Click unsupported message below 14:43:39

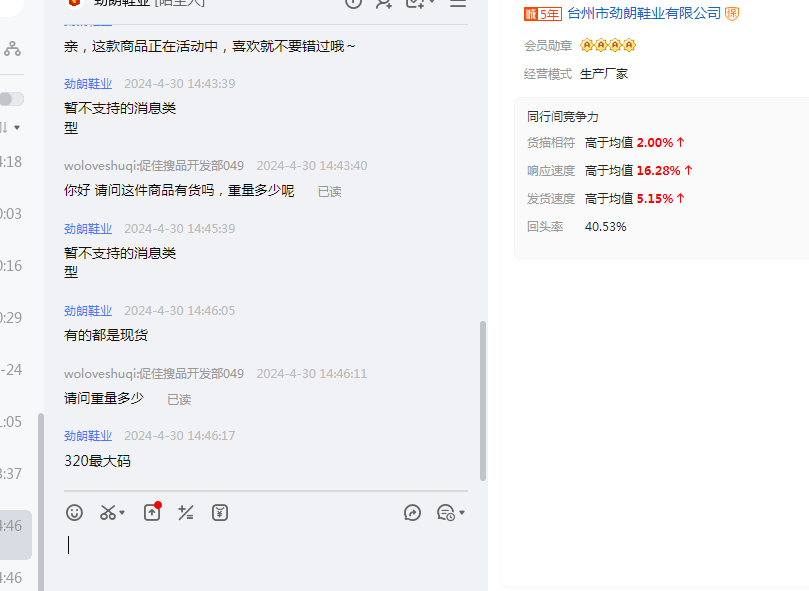pyautogui.click(x=120, y=118)
